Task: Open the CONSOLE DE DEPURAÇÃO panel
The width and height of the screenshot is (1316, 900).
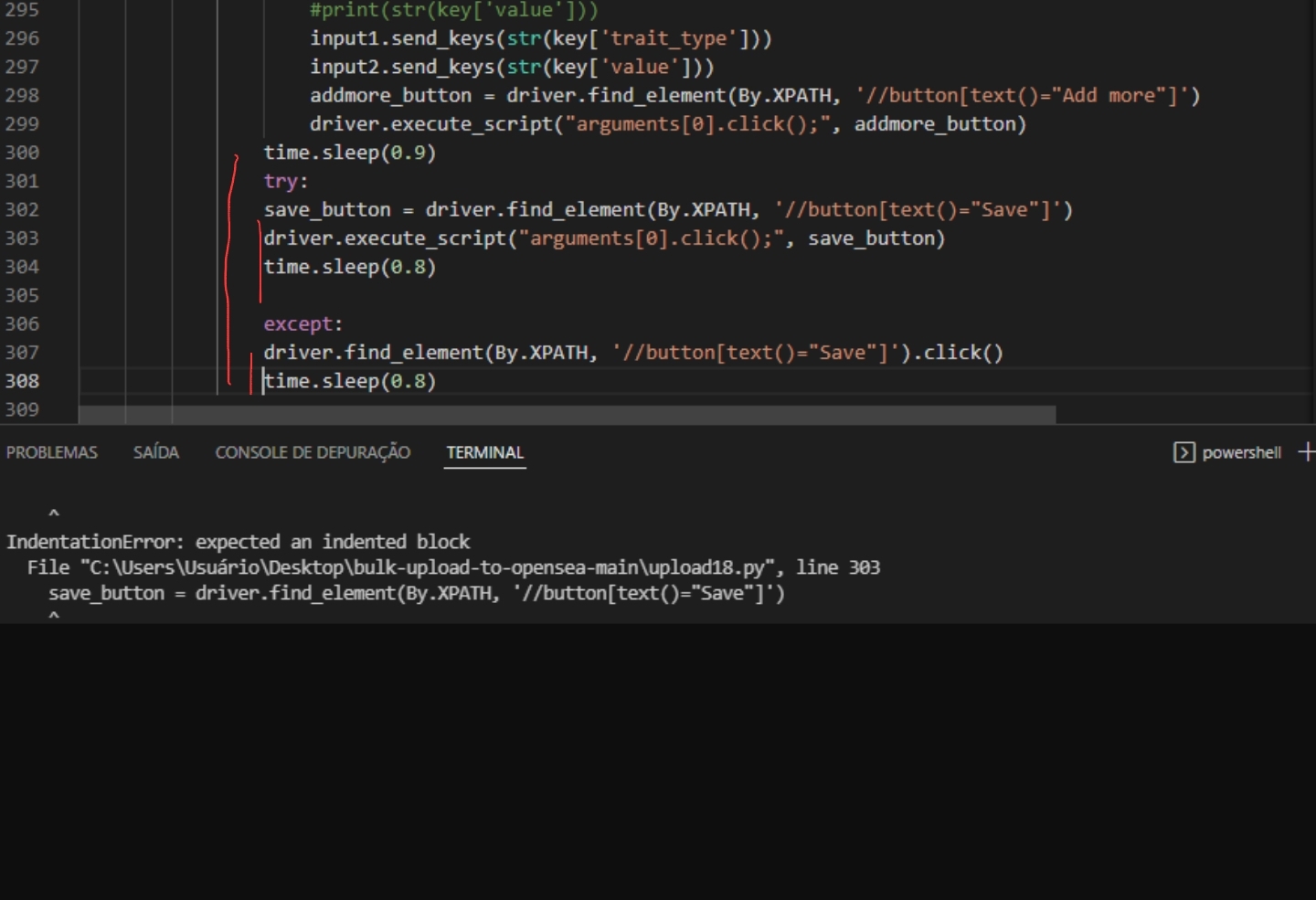Action: pos(313,451)
